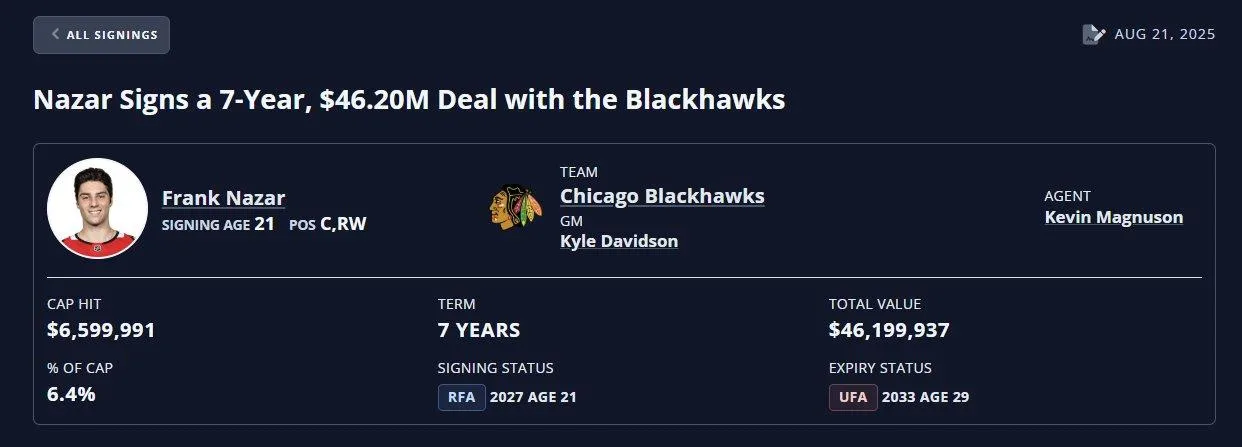Click the back chevron arrow icon
Viewport: 1242px width, 447px height.
56,35
